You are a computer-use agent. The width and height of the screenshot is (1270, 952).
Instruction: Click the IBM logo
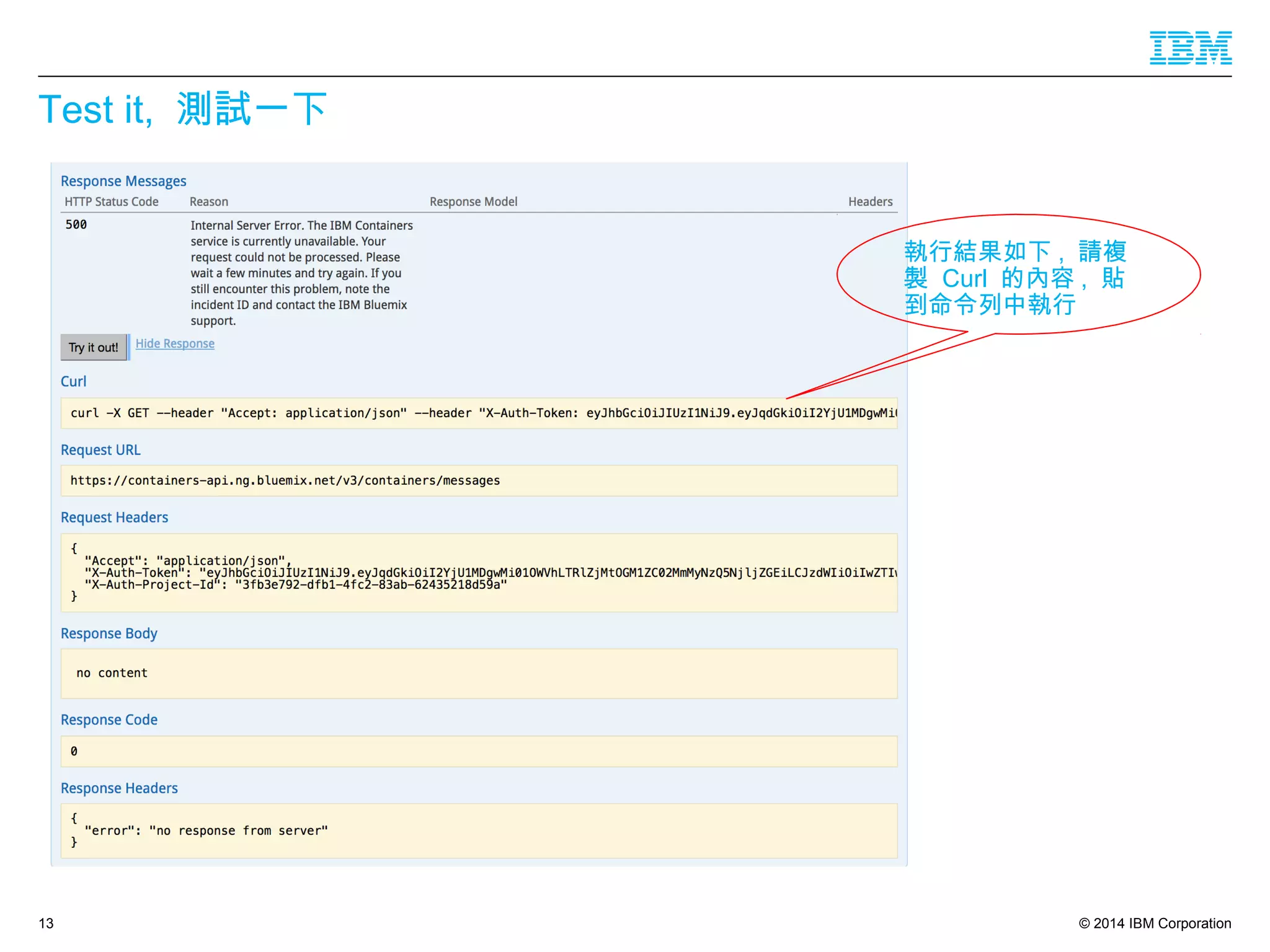[x=1191, y=48]
